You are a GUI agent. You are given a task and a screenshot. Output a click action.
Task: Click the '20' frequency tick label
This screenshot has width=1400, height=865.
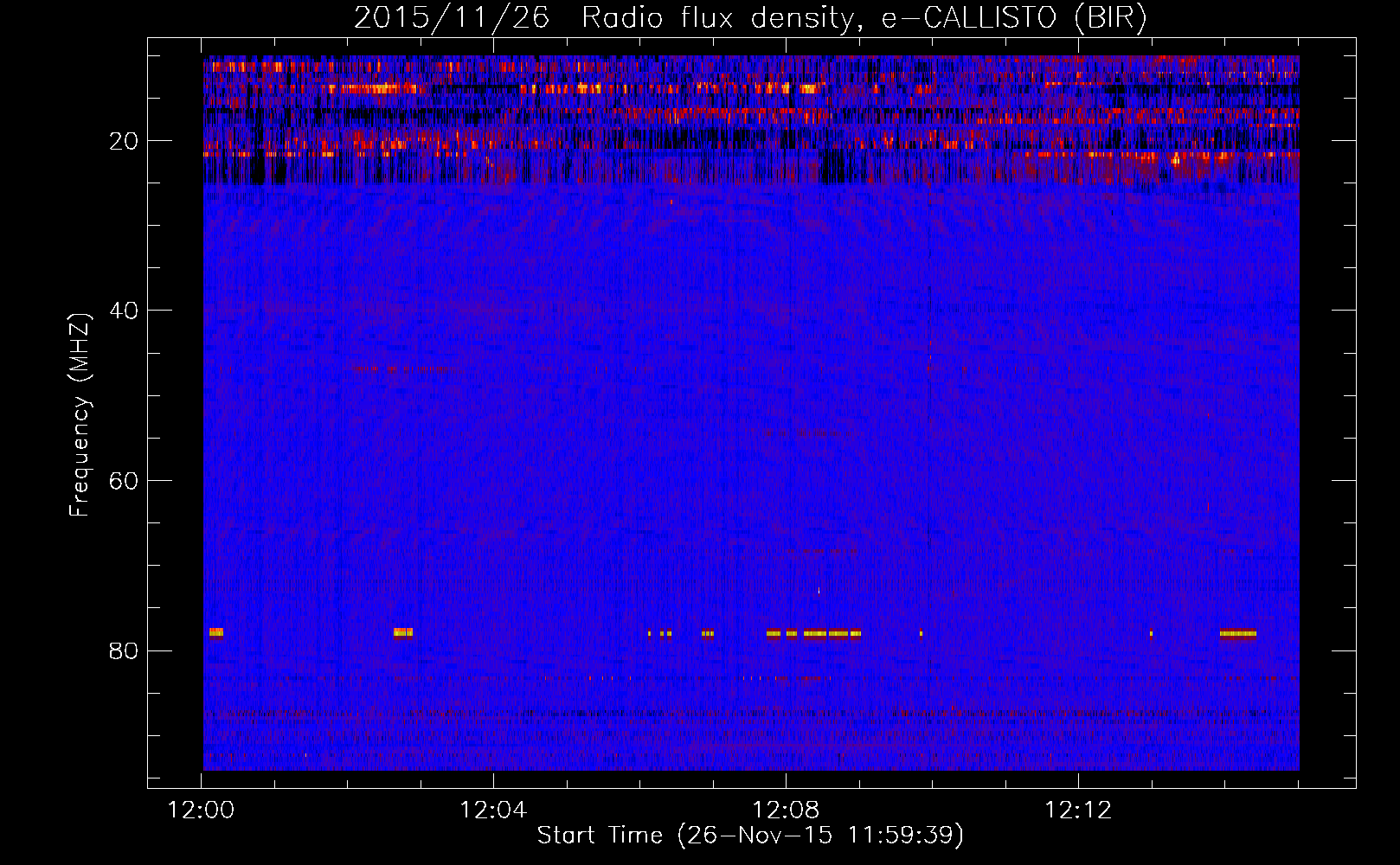[x=124, y=141]
